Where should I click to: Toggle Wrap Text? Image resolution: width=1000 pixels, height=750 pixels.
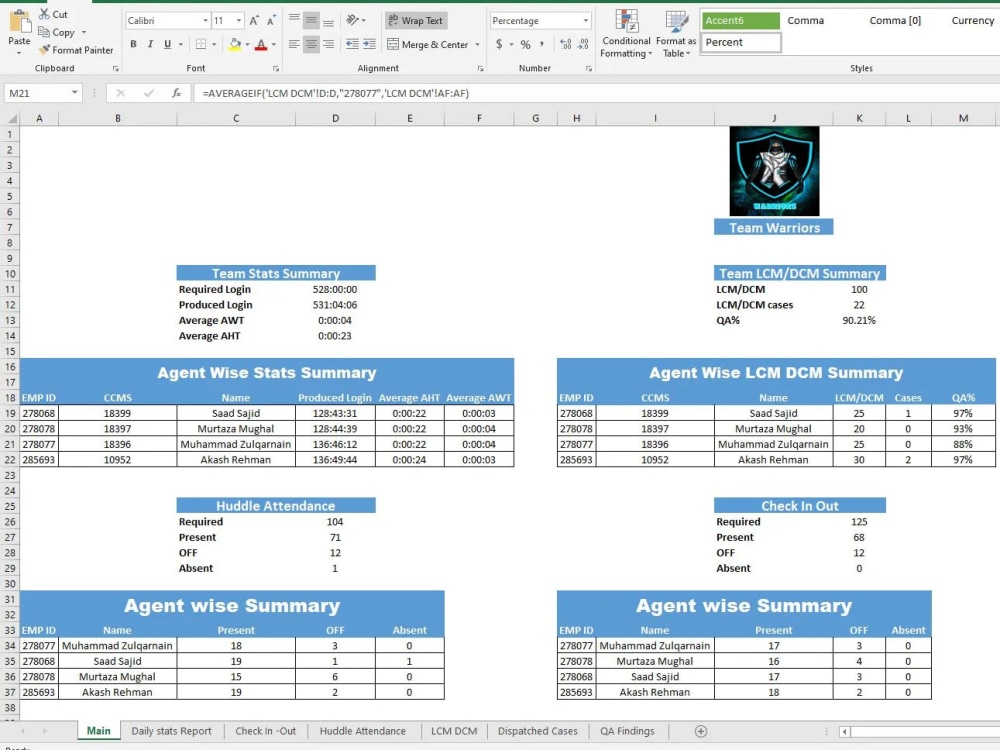click(x=415, y=20)
